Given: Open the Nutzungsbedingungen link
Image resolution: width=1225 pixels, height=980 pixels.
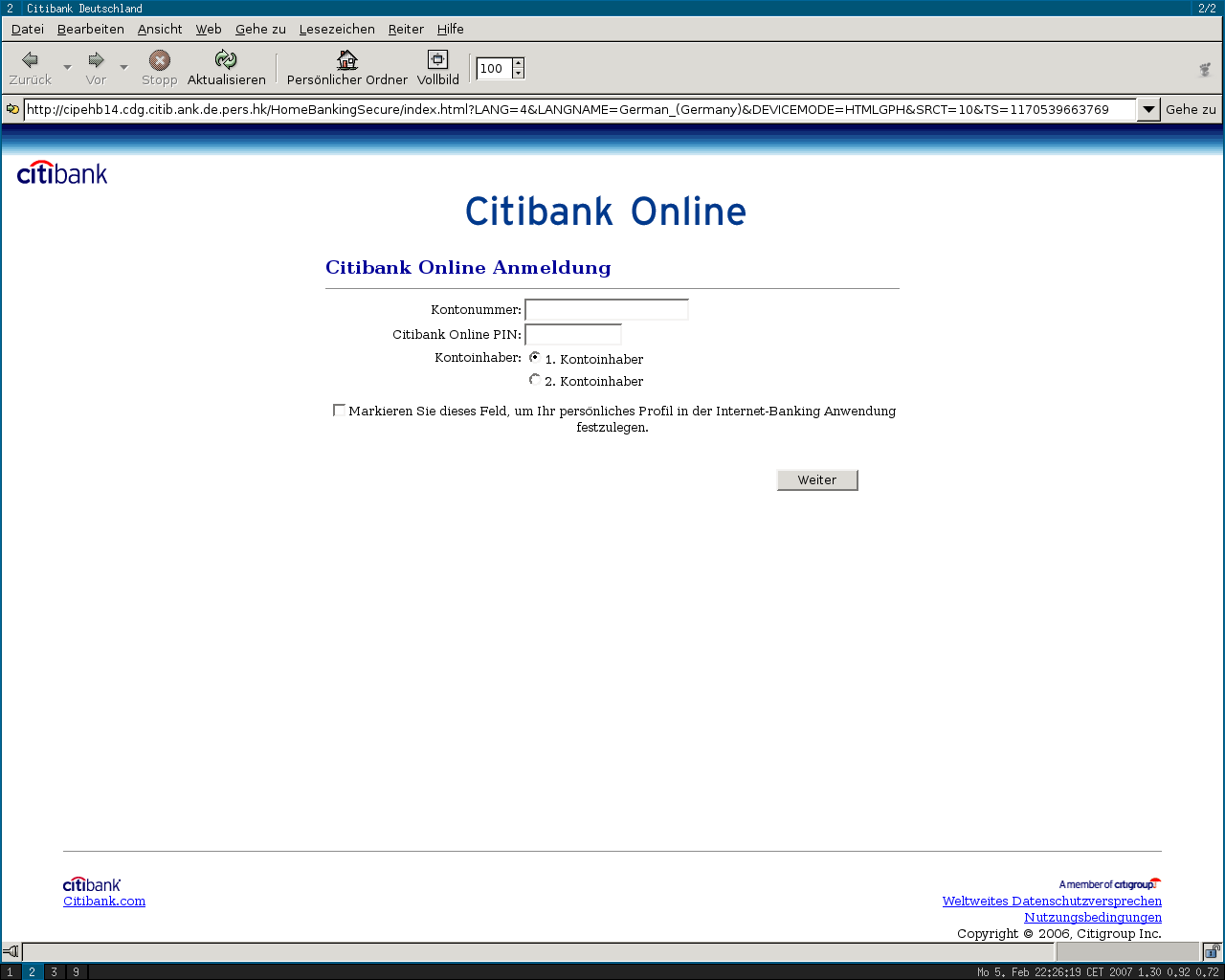Looking at the screenshot, I should point(1093,917).
